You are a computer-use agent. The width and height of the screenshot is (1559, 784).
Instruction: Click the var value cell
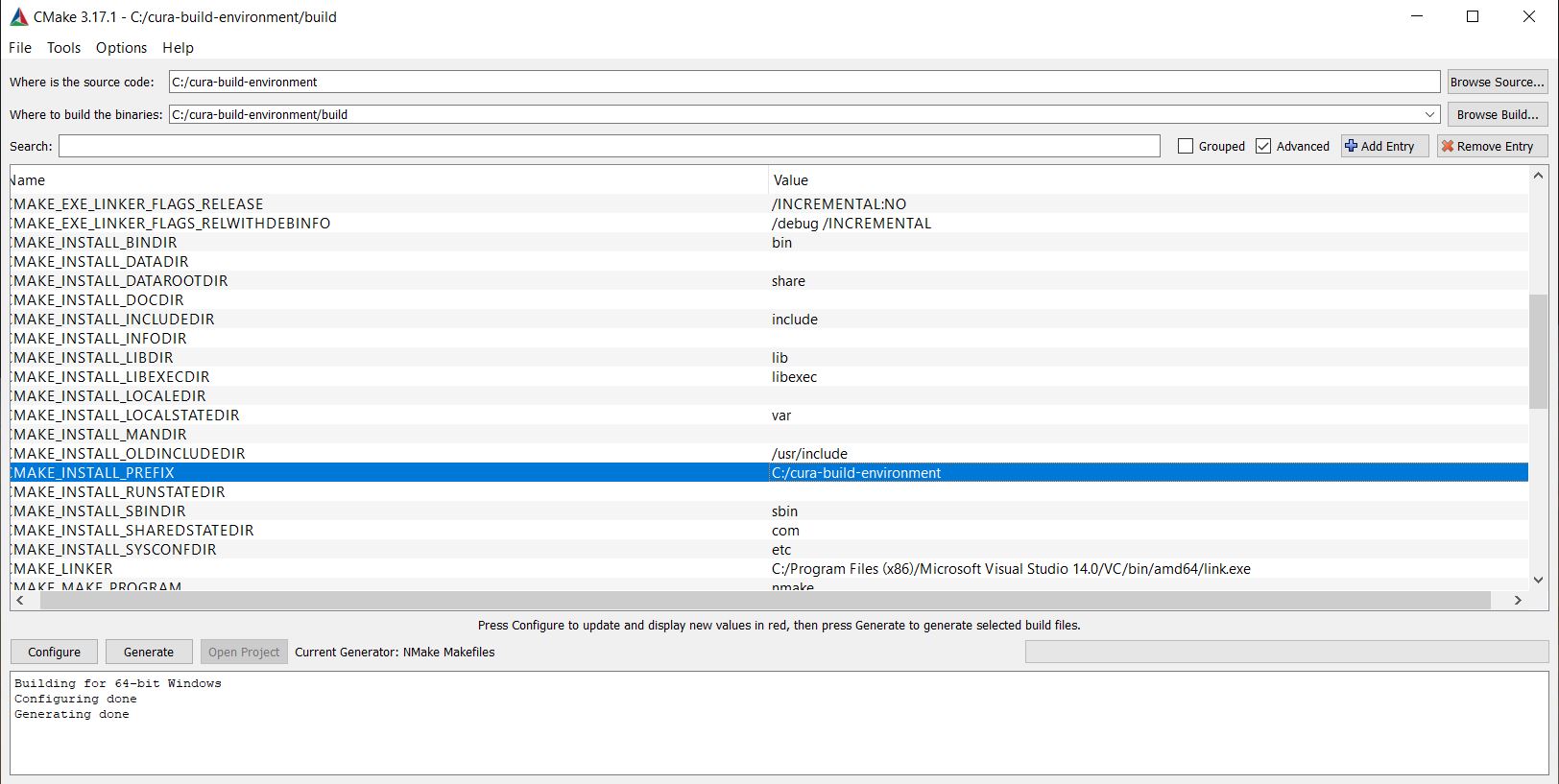click(x=1148, y=415)
